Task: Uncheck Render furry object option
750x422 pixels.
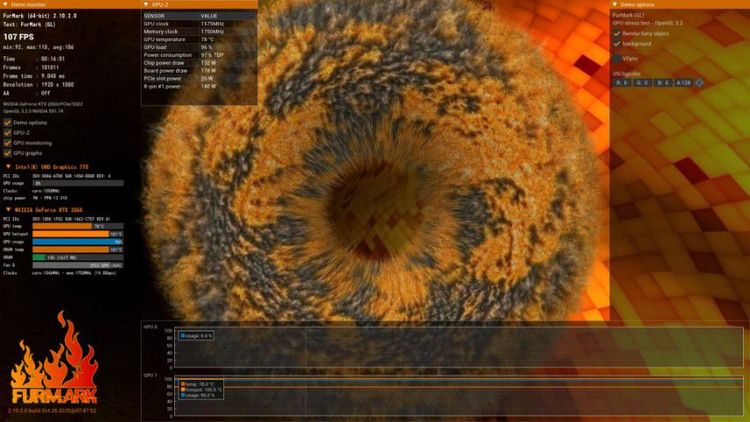Action: [616, 33]
